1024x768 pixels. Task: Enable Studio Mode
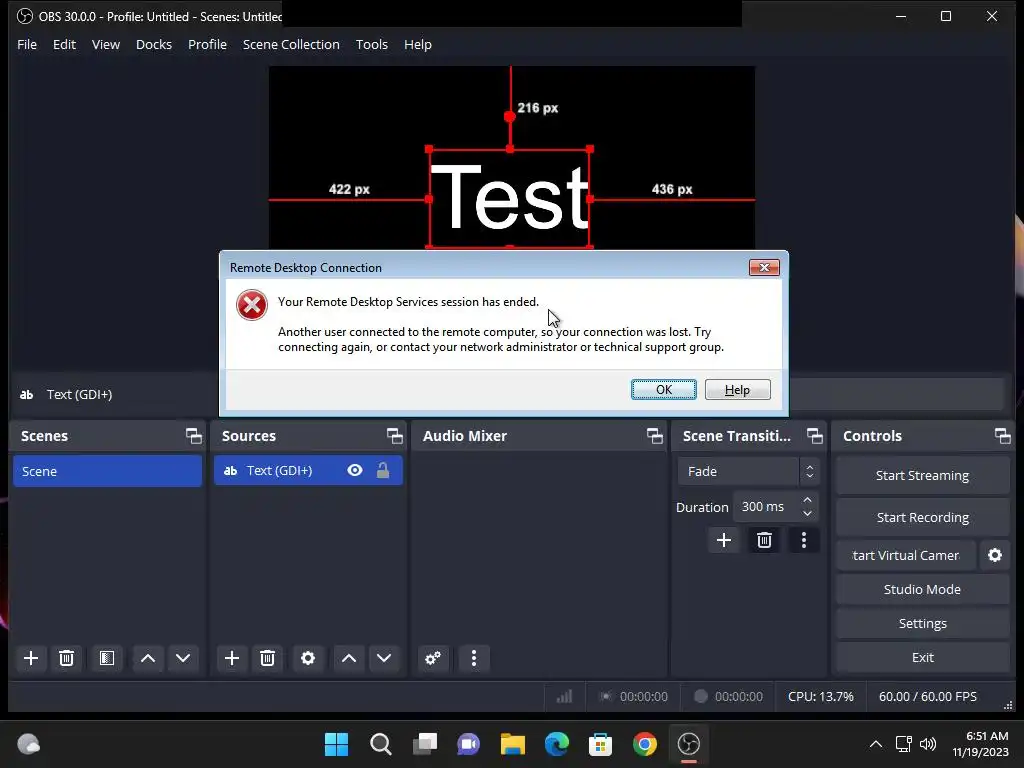(x=922, y=589)
